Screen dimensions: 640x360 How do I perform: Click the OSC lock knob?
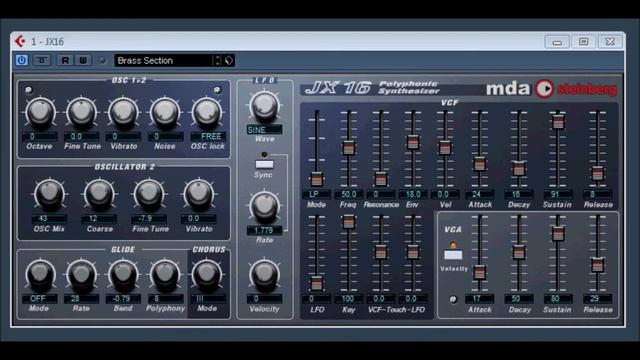tap(207, 112)
